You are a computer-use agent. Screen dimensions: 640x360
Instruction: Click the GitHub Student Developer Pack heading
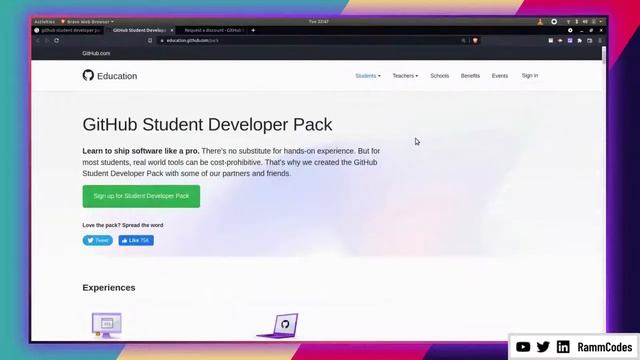[207, 124]
